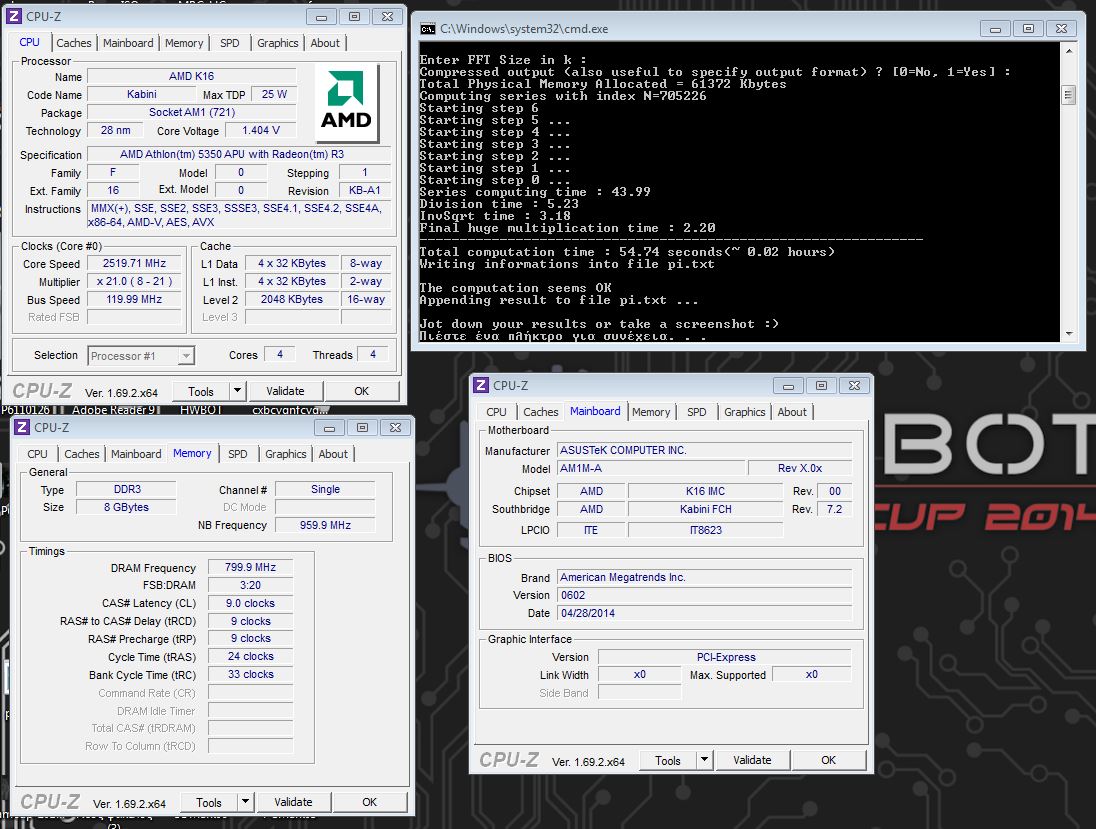Open Memory tab in top CPU-Z window
This screenshot has width=1096, height=829.
point(184,43)
